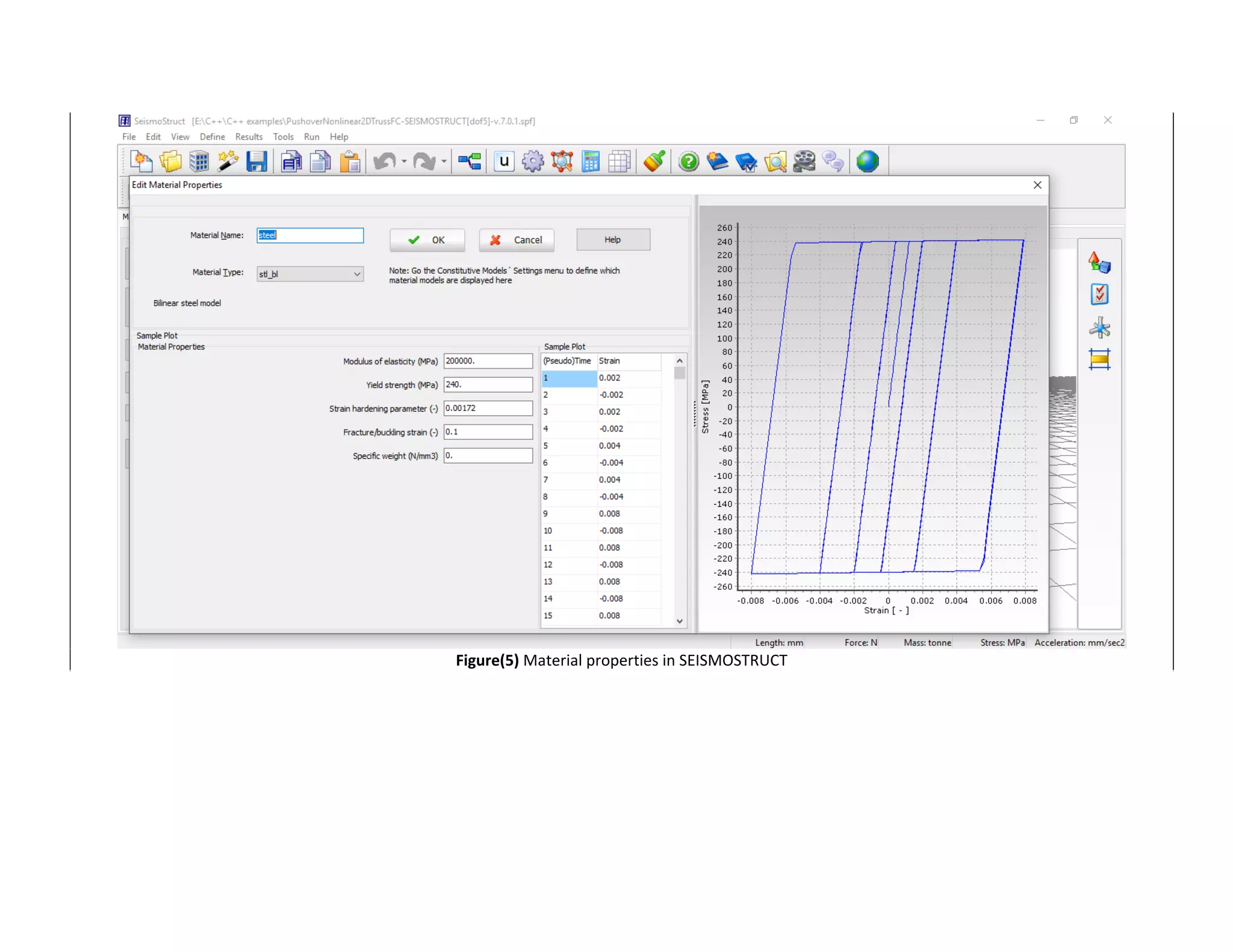Select strain cell 0.002 in row 1

click(x=629, y=378)
